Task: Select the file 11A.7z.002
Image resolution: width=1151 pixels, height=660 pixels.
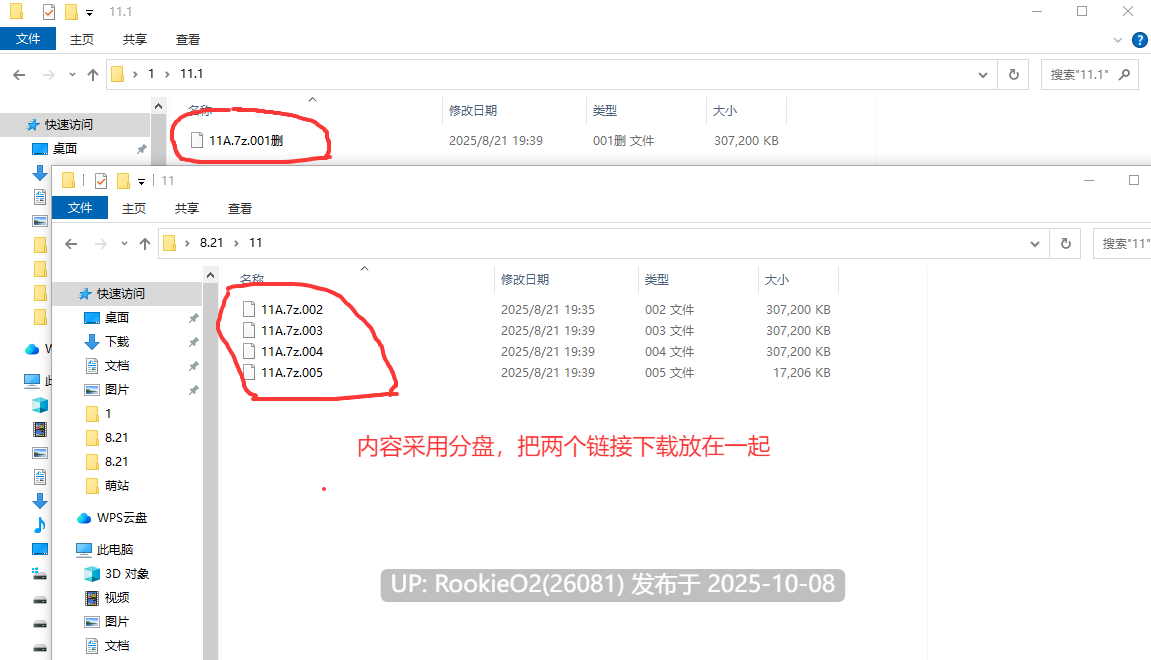Action: [292, 310]
